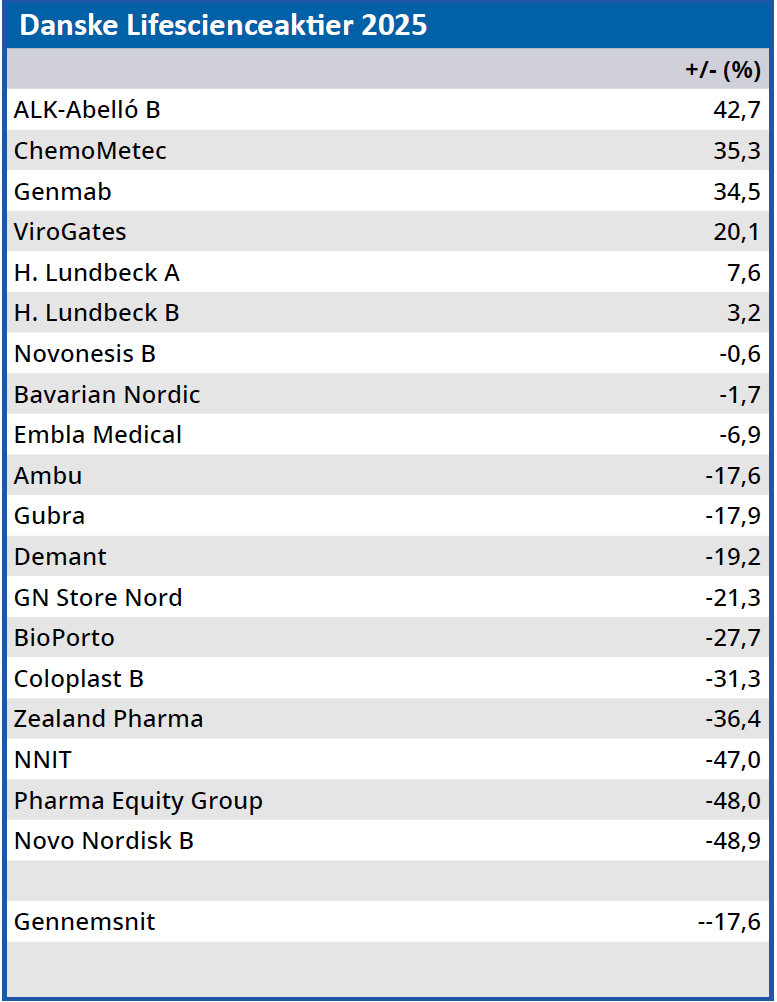Select the Novo Nordisk B entry
This screenshot has width=777, height=1002.
[104, 841]
